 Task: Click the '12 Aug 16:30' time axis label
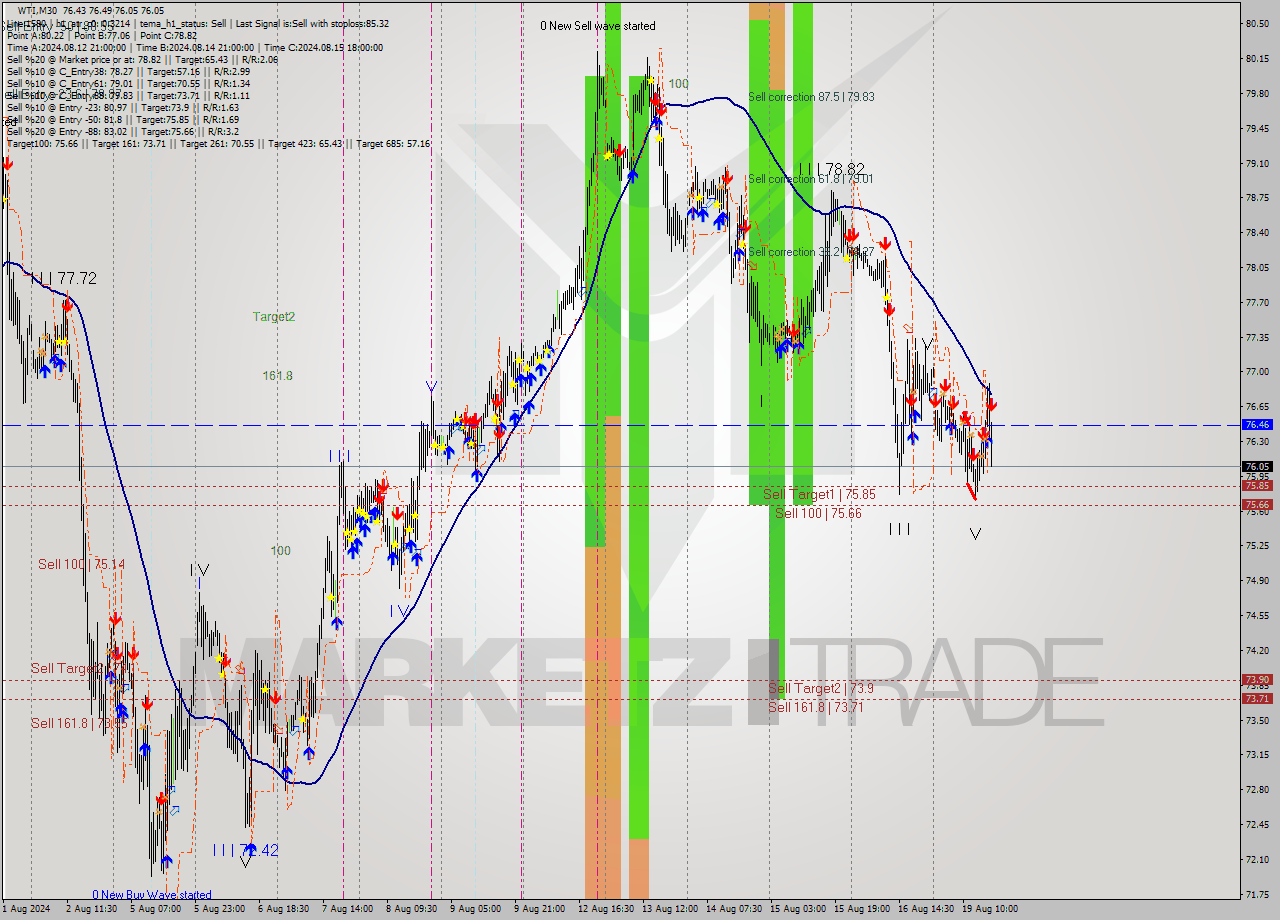tap(604, 909)
